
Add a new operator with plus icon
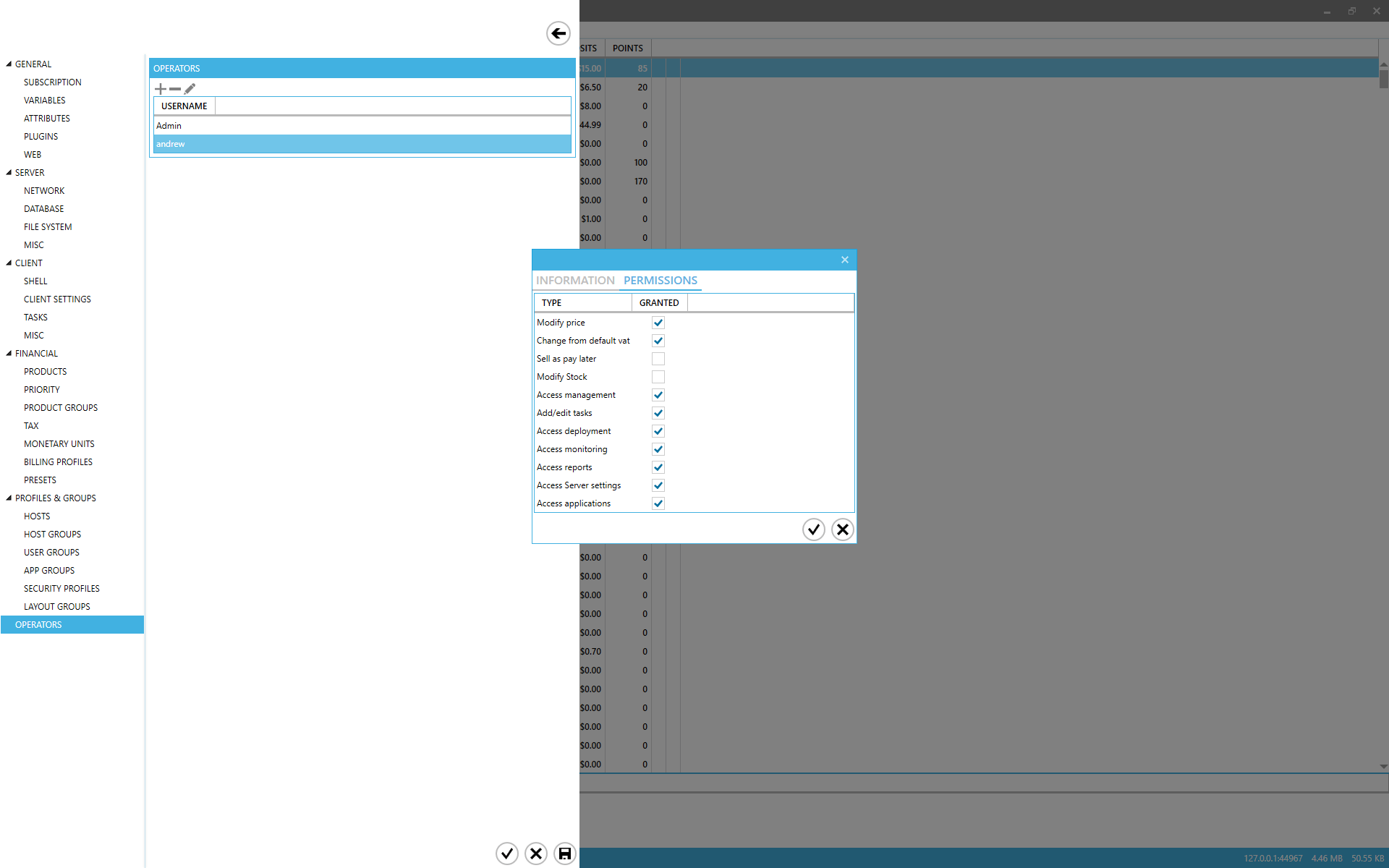(161, 89)
